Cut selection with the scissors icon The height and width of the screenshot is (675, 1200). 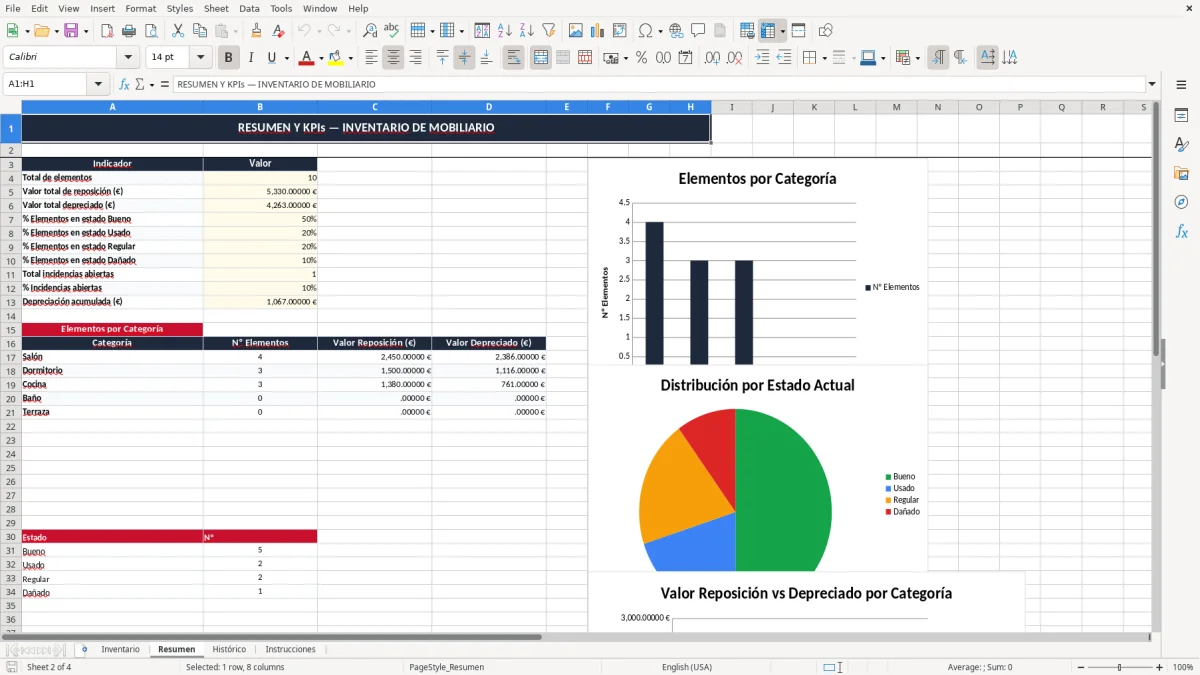click(177, 31)
